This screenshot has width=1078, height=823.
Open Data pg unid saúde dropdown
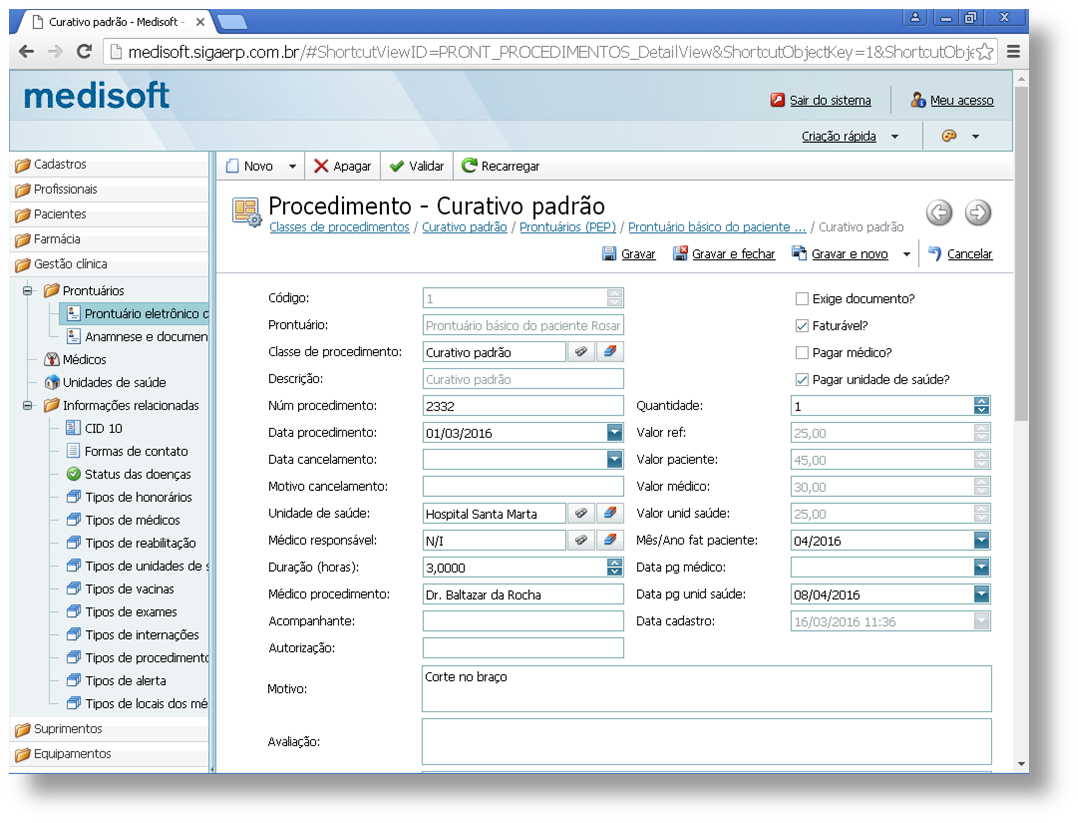point(982,594)
